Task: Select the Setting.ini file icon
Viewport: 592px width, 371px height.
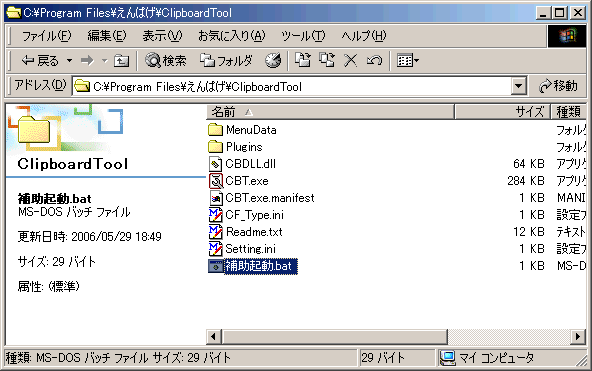Action: tap(215, 249)
